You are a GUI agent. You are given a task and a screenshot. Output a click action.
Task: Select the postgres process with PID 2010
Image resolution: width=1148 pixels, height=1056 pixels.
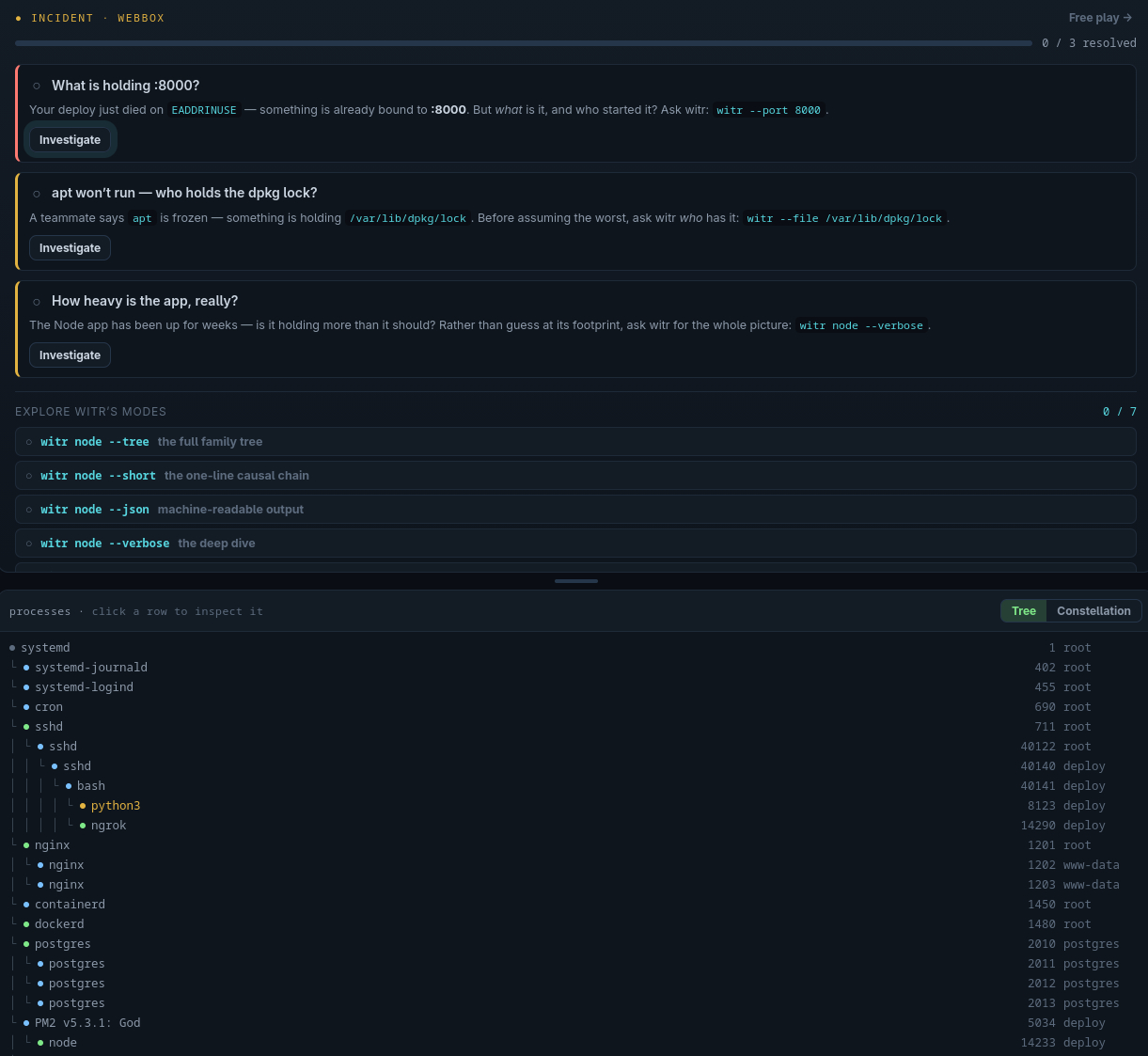coord(574,944)
